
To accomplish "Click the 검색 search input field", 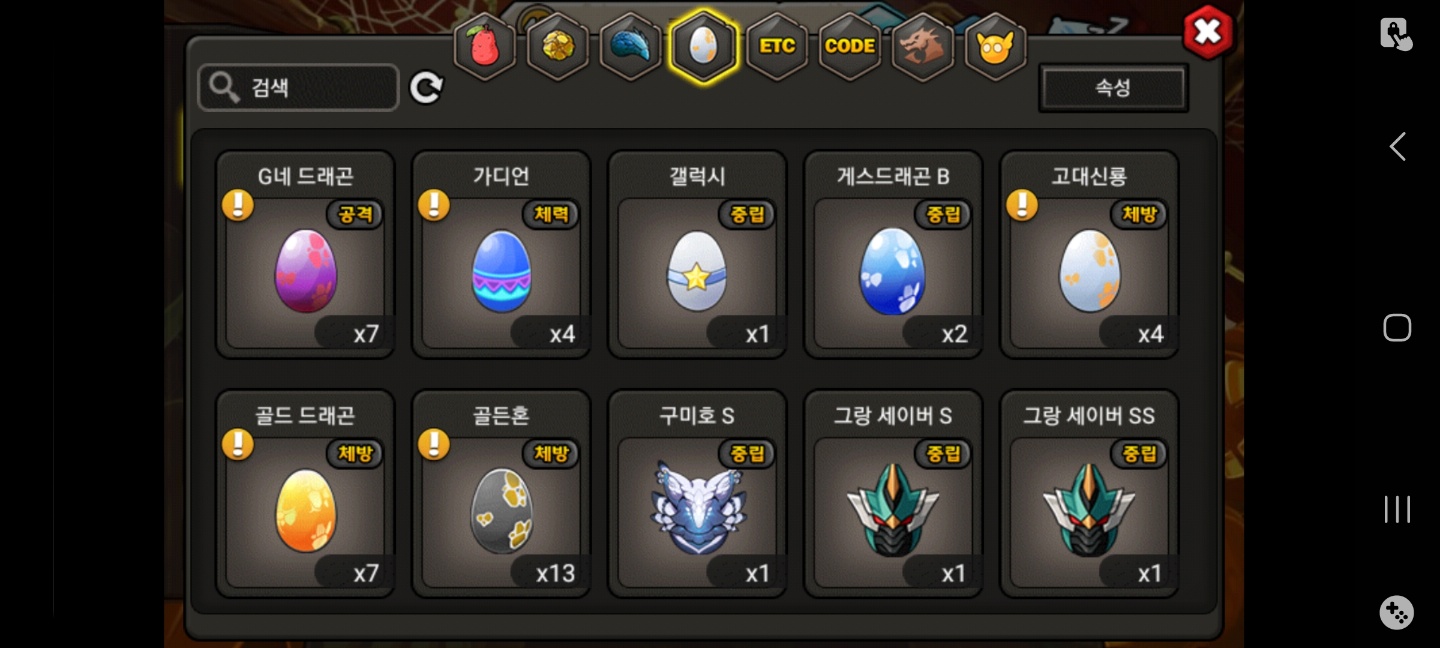I will pos(299,88).
